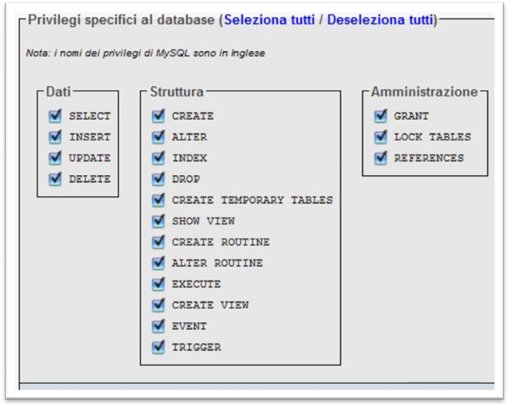The image size is (509, 405).
Task: Uncheck the ALTER privilege checkbox
Action: (158, 137)
